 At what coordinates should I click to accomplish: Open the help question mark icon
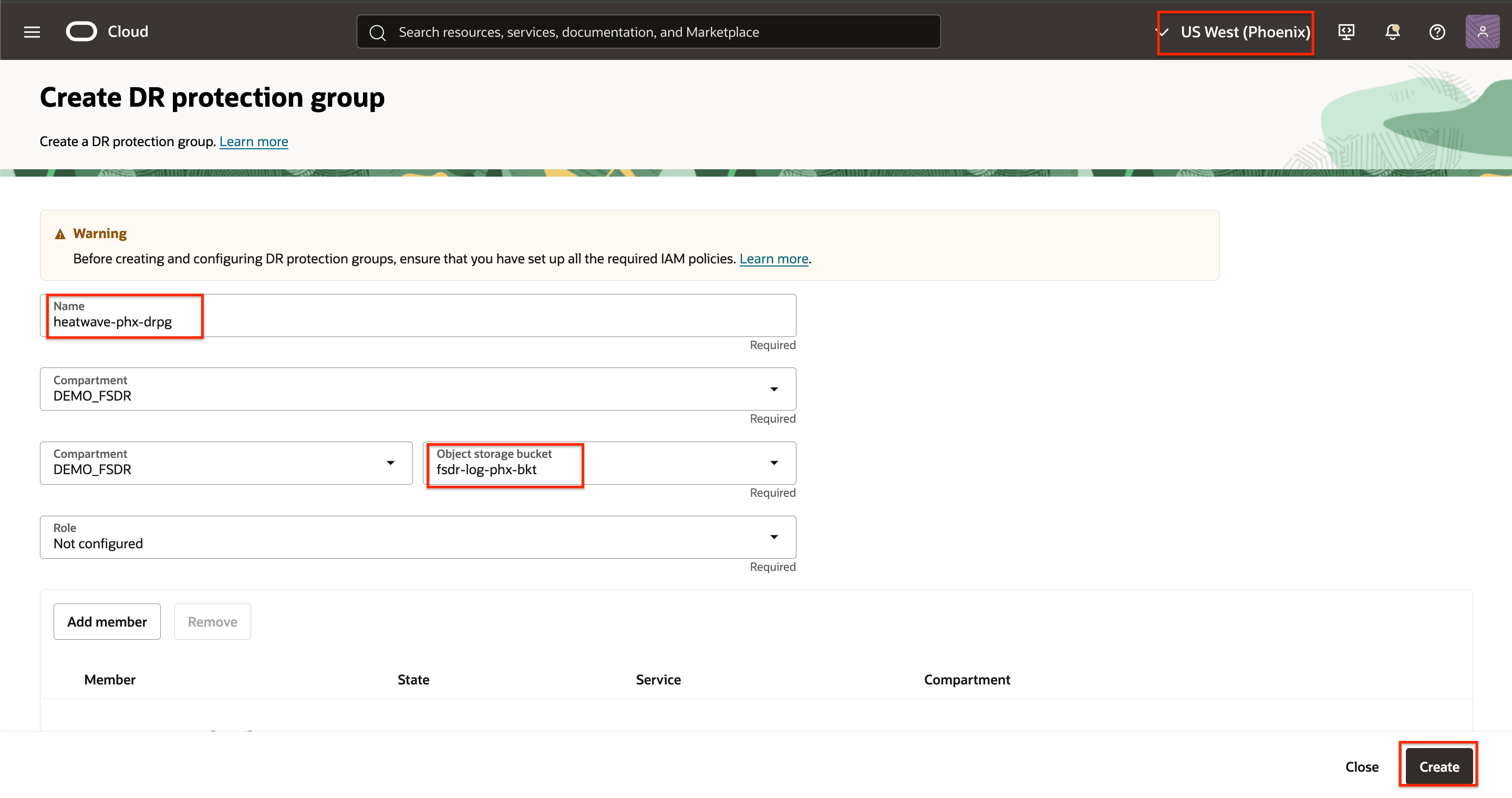pos(1437,32)
